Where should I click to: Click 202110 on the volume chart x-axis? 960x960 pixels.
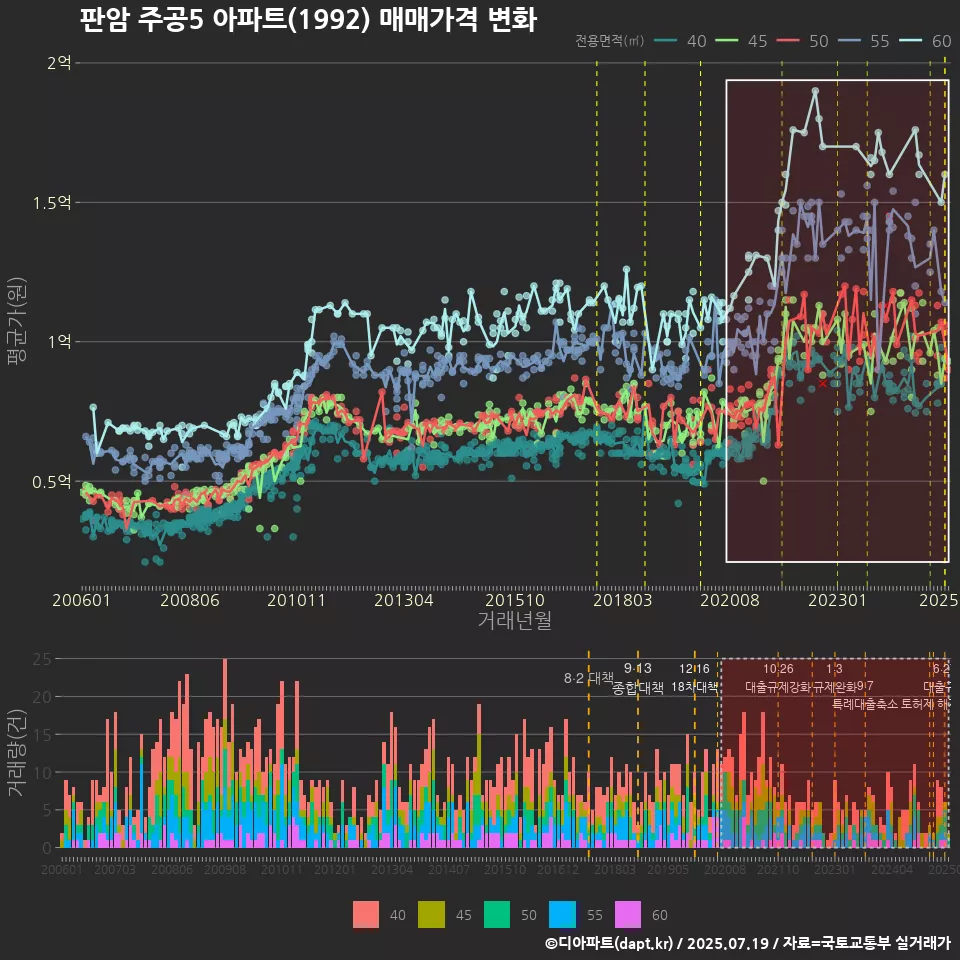pyautogui.click(x=778, y=869)
